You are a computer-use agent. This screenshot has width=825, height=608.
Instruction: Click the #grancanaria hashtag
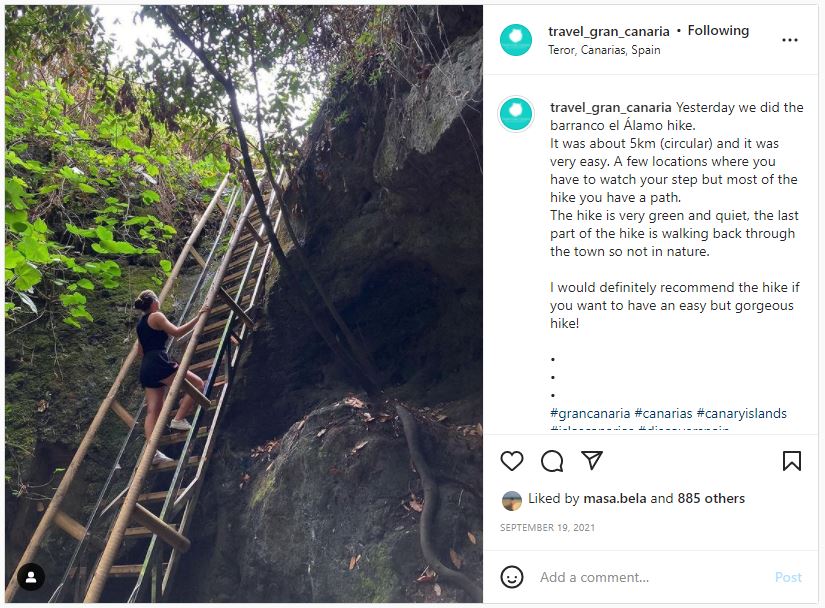[x=590, y=413]
